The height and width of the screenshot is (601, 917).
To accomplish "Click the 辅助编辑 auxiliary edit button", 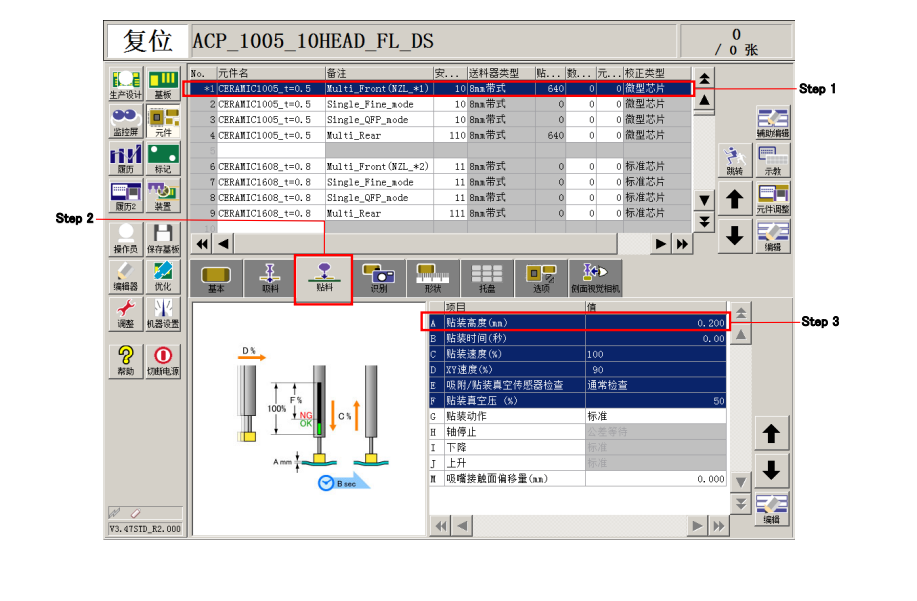I will (772, 122).
